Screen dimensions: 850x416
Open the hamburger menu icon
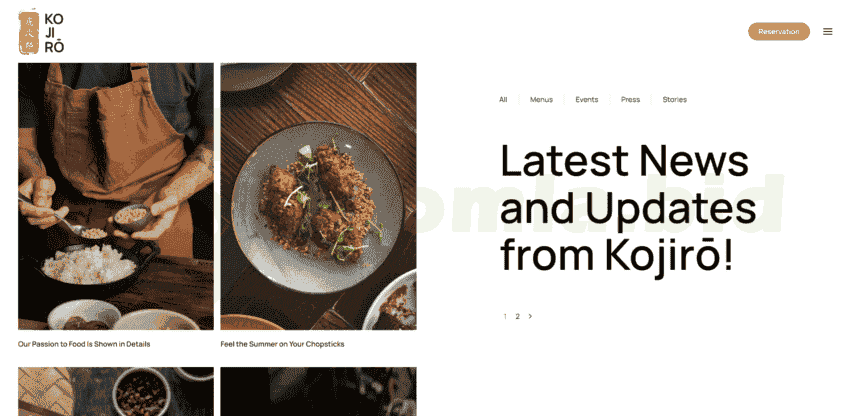pyautogui.click(x=827, y=31)
